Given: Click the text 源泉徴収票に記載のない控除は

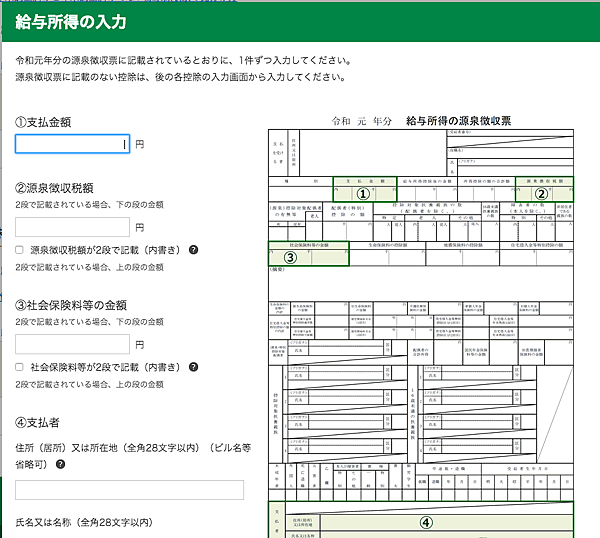Looking at the screenshot, I should (180, 77).
